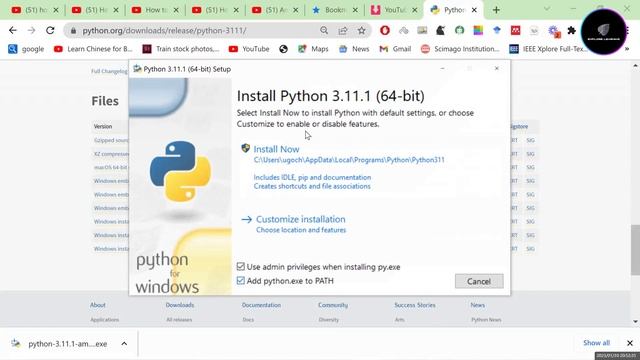The height and width of the screenshot is (360, 640).
Task: Click the arrow icon beside Customize installation
Action: pyautogui.click(x=247, y=220)
